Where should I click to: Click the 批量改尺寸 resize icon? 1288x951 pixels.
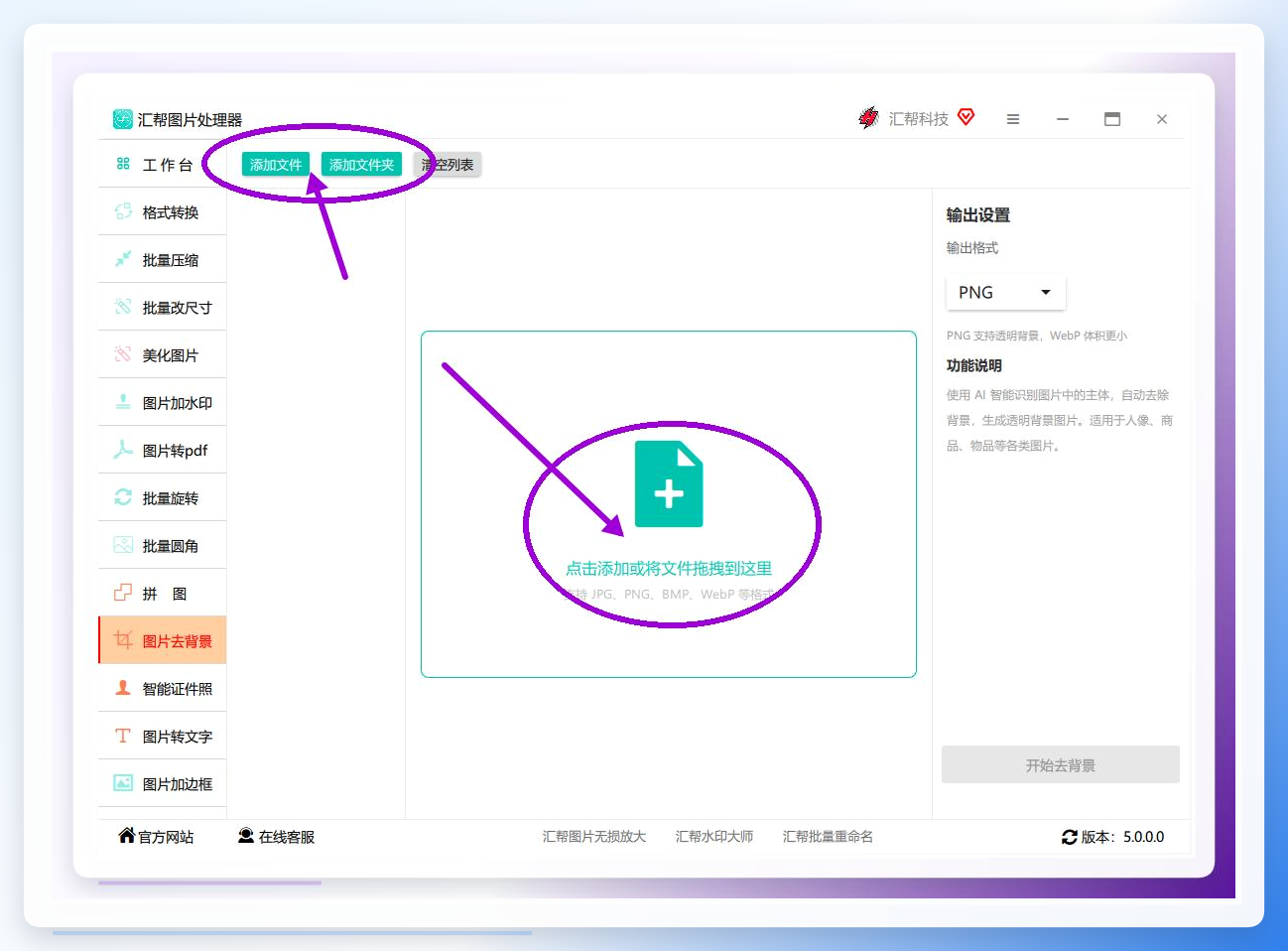click(123, 307)
